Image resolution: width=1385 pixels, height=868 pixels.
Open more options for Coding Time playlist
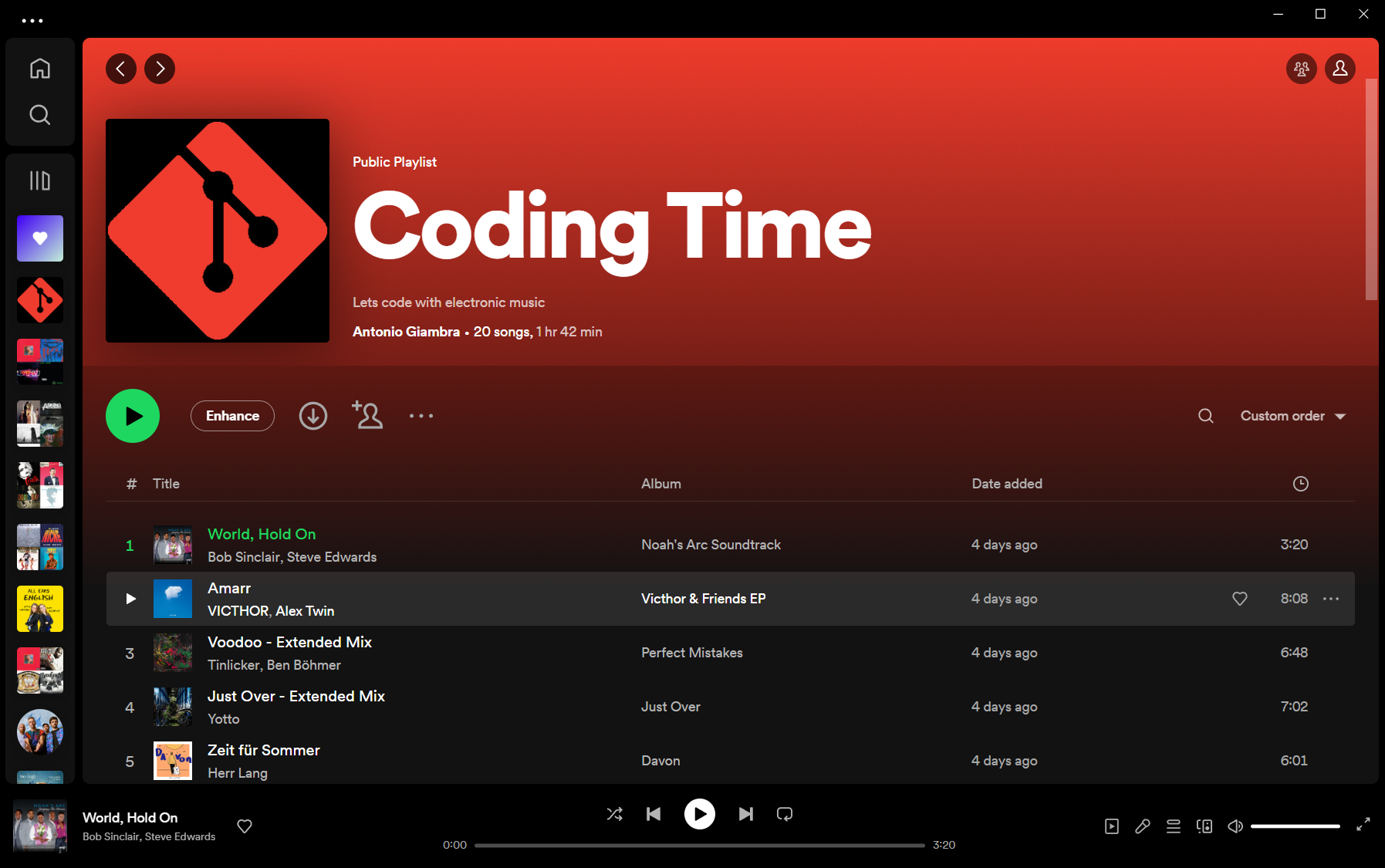pos(421,416)
